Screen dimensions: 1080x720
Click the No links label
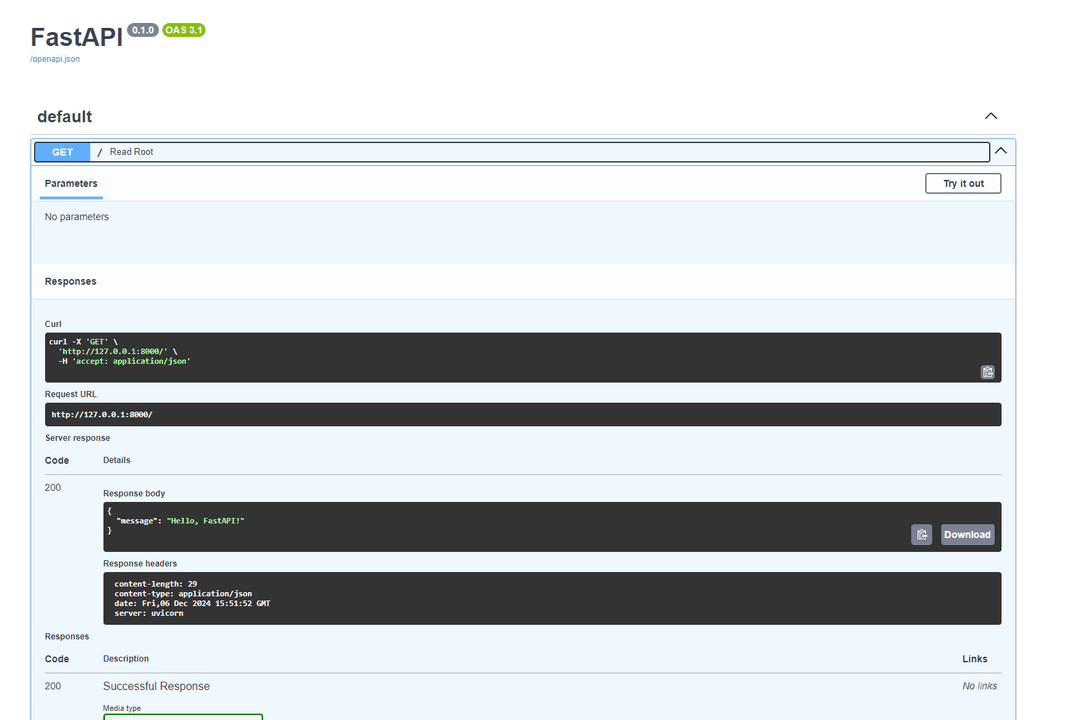(978, 686)
